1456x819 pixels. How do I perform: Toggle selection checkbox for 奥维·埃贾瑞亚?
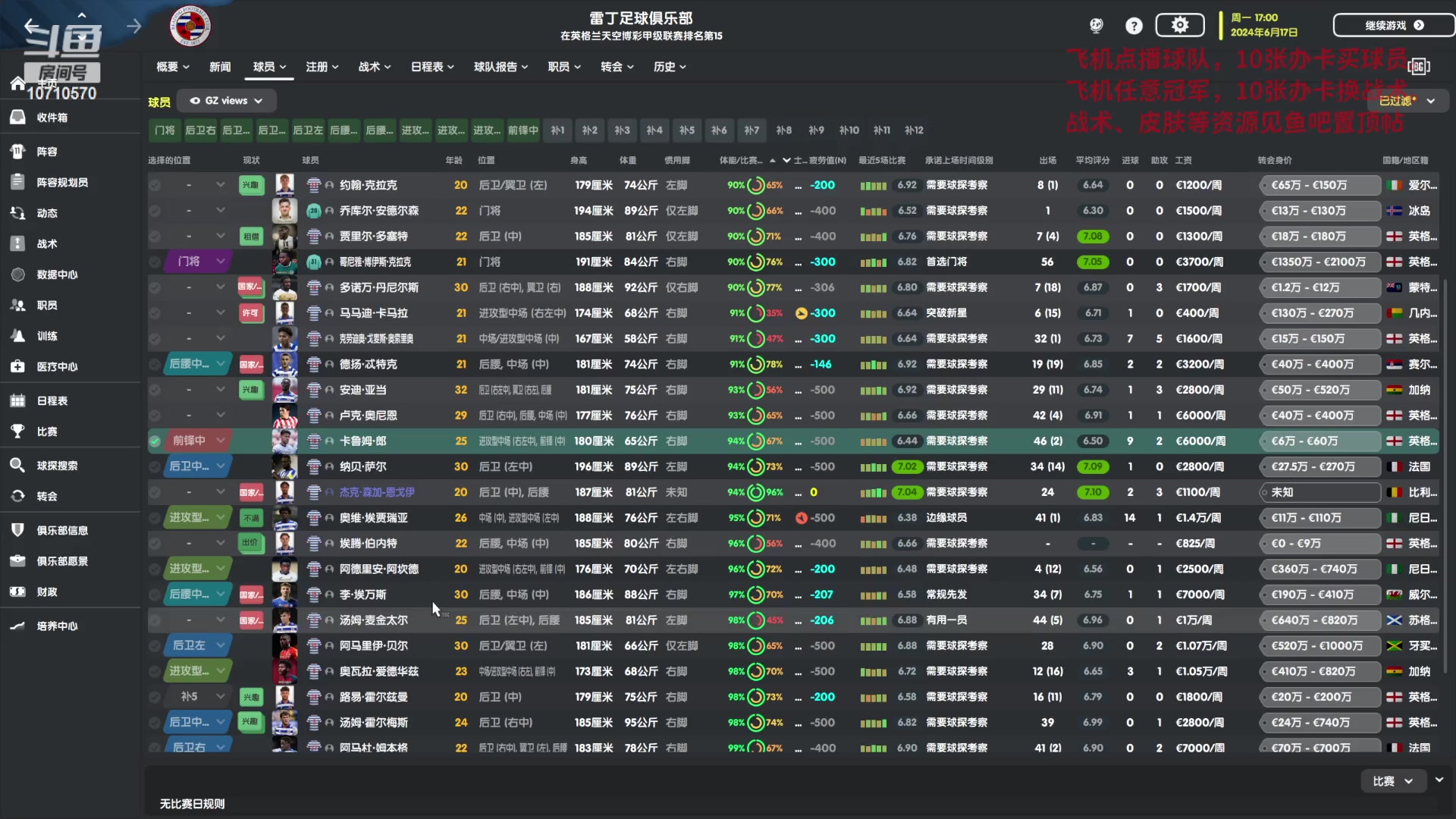tap(155, 518)
